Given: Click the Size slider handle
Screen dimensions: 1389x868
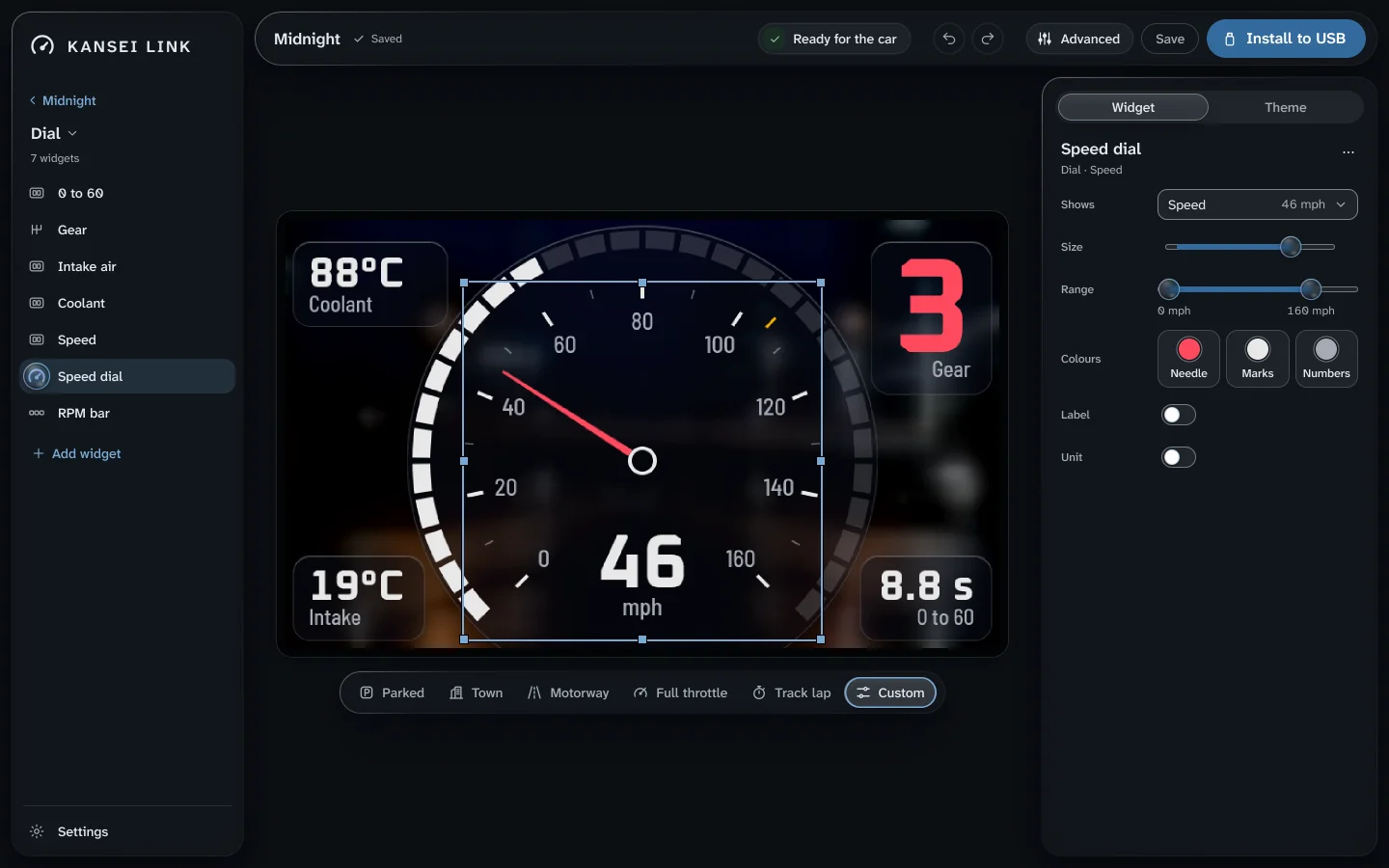Looking at the screenshot, I should [1291, 247].
